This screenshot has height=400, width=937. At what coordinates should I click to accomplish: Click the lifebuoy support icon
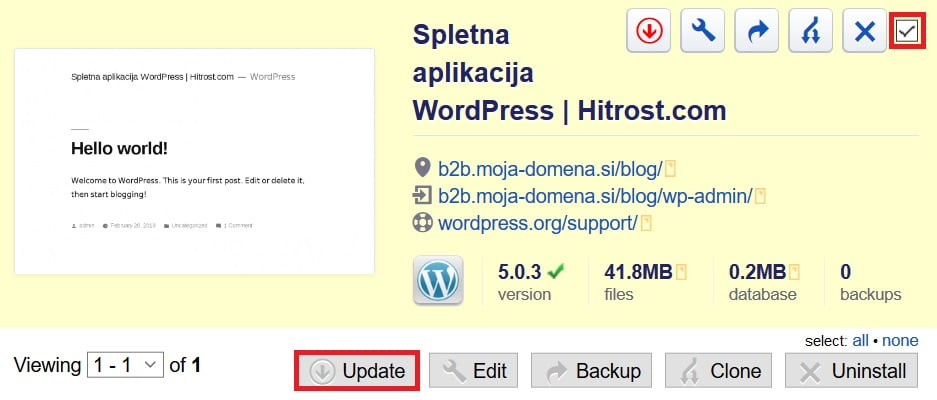(x=422, y=222)
